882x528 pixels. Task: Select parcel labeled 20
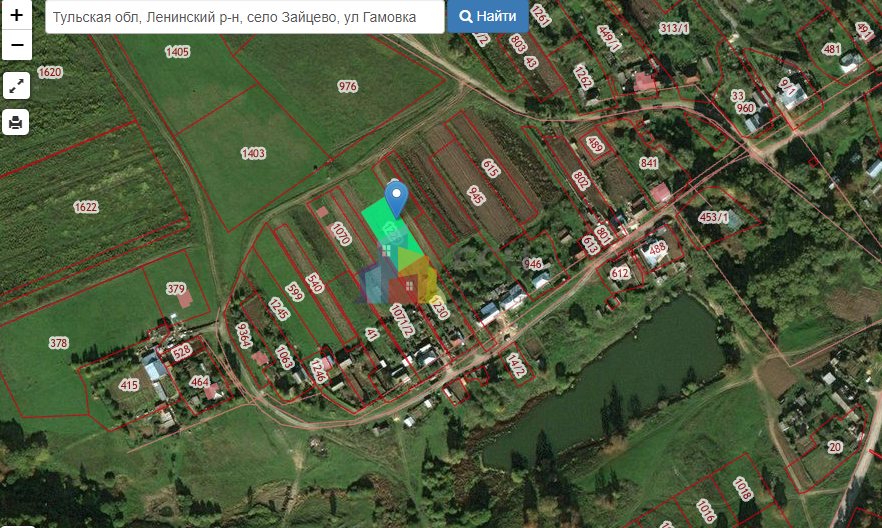click(x=835, y=447)
